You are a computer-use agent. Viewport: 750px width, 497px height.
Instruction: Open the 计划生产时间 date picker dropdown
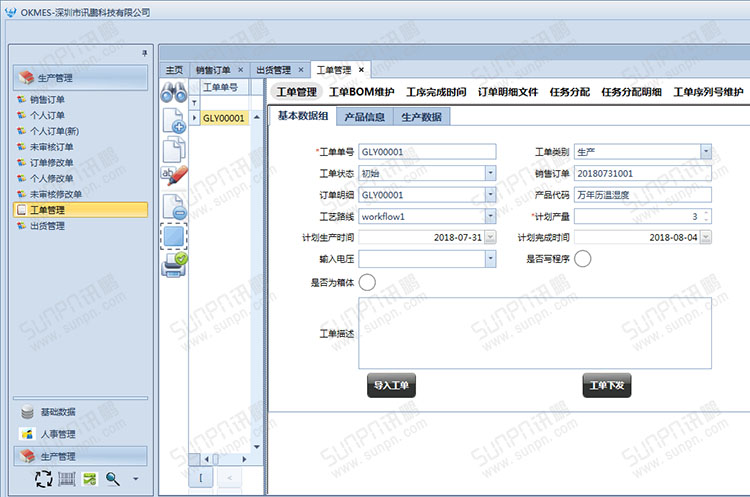[490, 238]
